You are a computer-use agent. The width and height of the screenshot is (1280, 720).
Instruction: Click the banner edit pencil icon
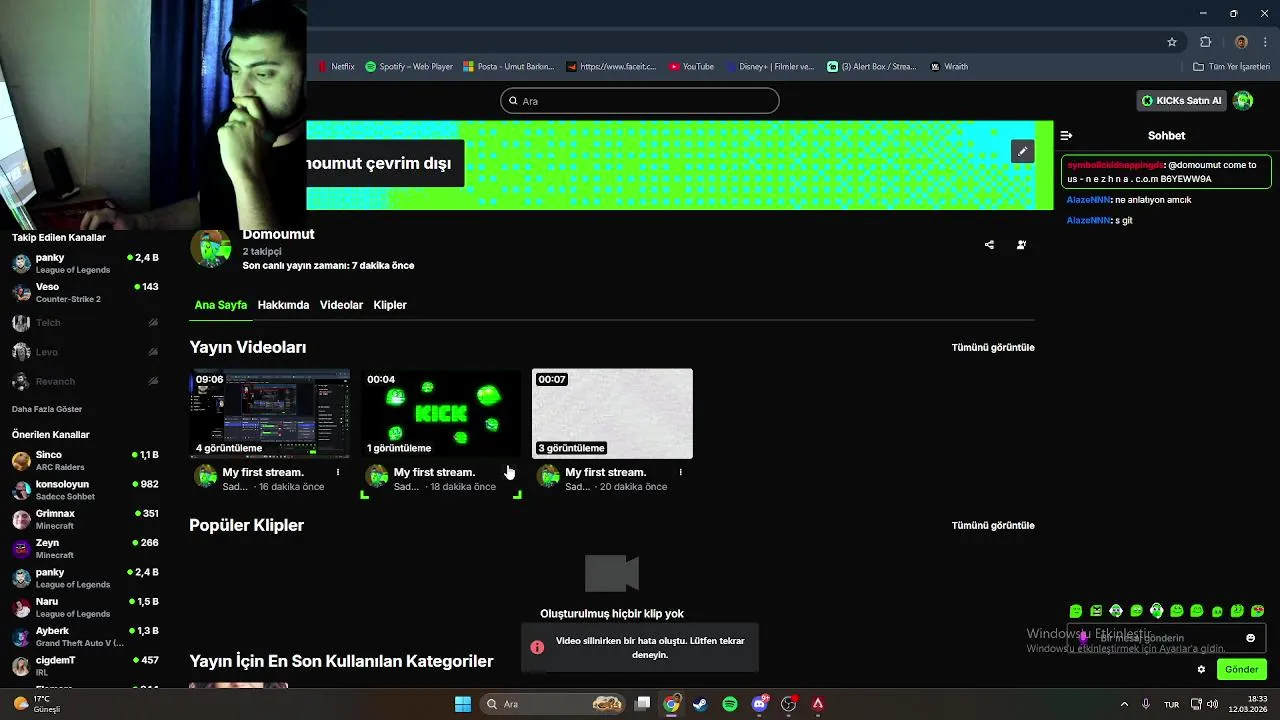[1022, 151]
